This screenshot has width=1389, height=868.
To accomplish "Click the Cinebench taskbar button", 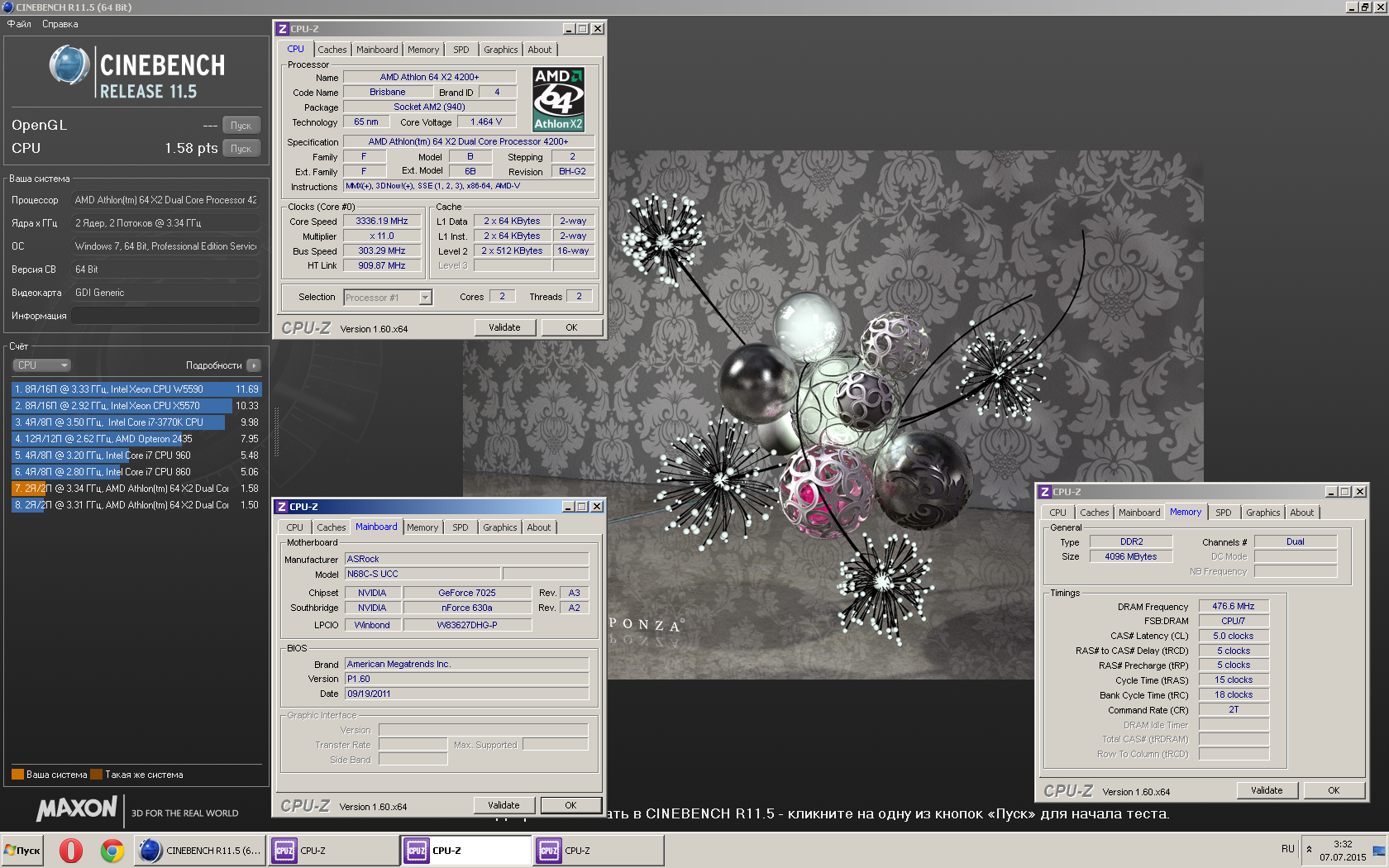I will click(x=200, y=850).
